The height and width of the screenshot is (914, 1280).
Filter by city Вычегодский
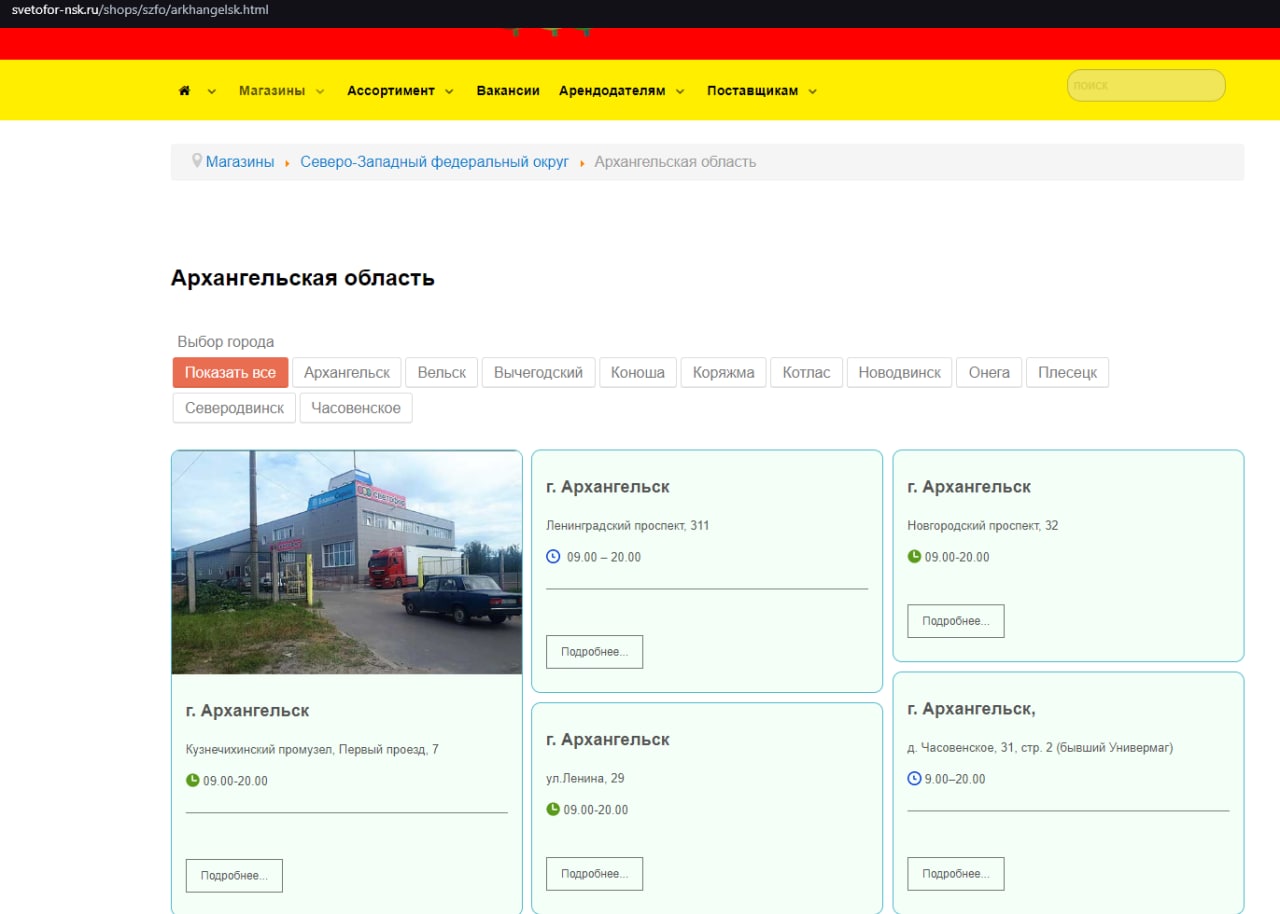click(539, 373)
